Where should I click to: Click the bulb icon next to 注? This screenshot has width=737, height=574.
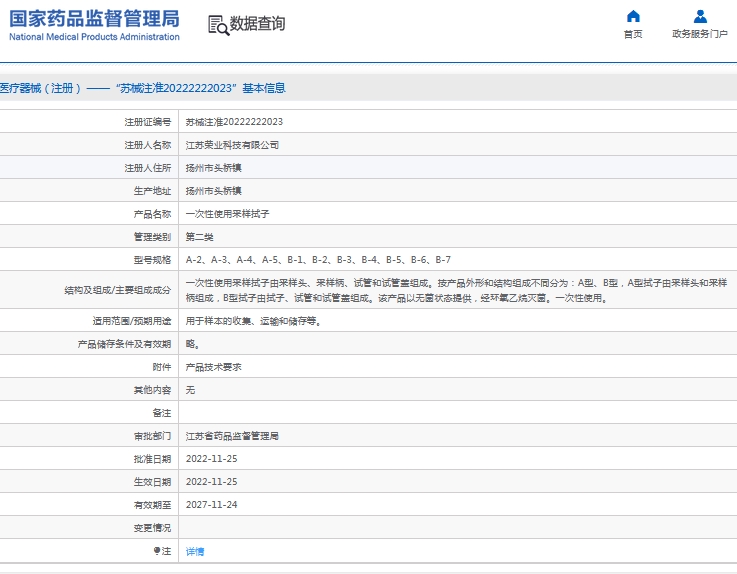coord(157,550)
